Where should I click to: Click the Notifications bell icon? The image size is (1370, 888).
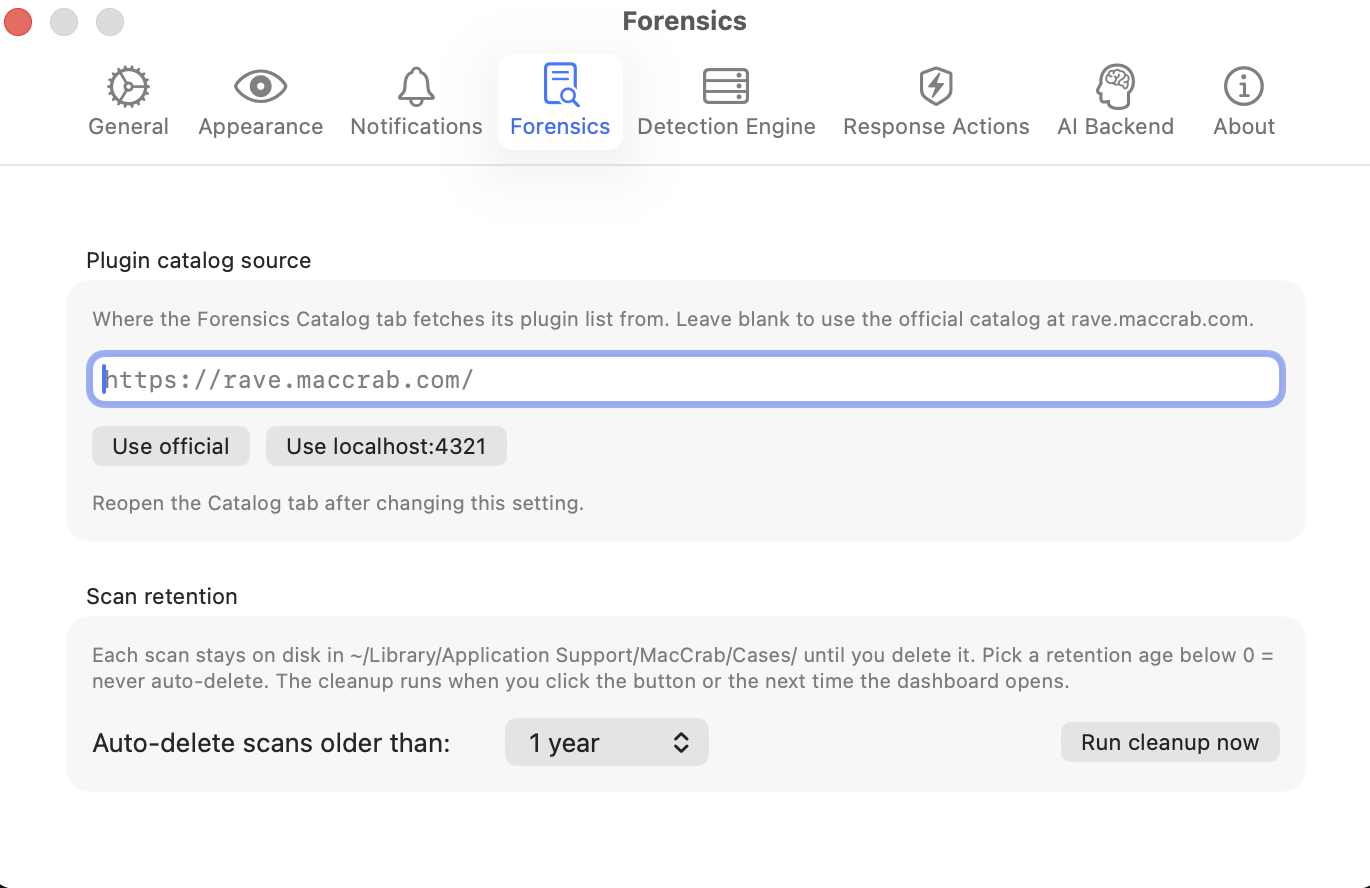tap(416, 87)
